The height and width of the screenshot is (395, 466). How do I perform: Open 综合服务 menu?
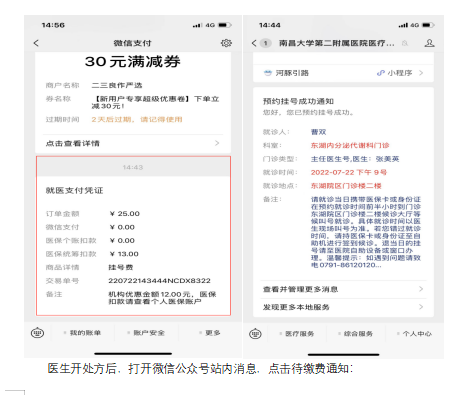click(356, 333)
